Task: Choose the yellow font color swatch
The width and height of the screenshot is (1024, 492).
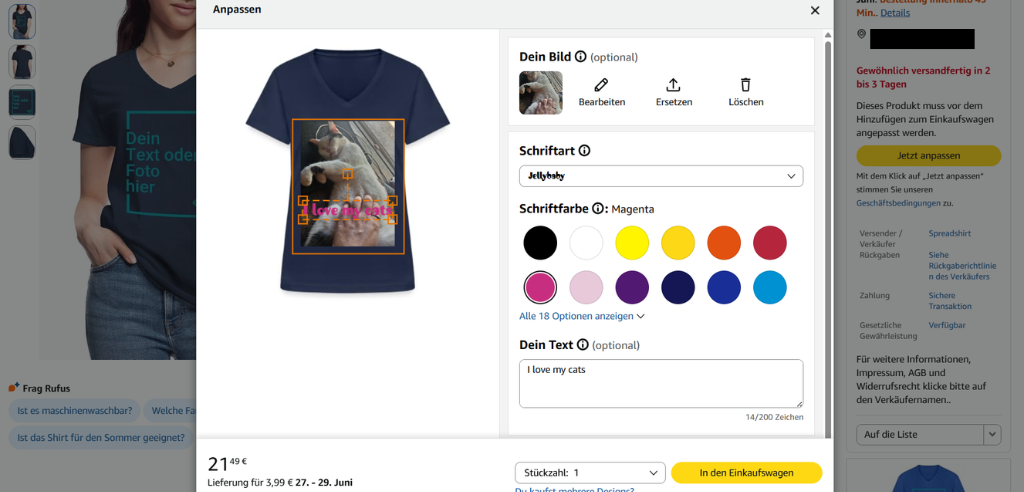Action: pos(632,243)
